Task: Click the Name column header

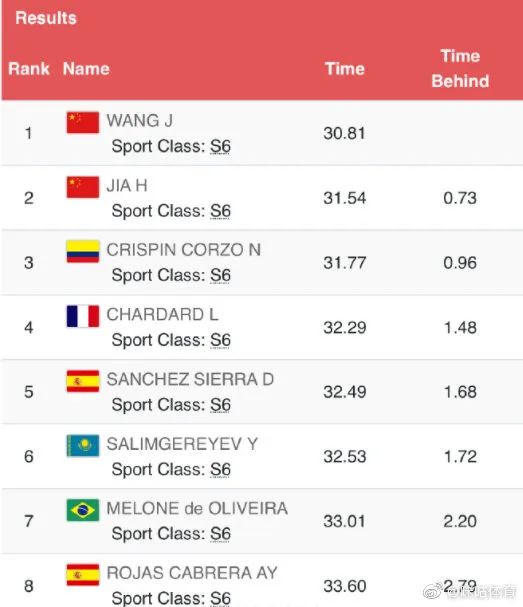Action: point(86,69)
